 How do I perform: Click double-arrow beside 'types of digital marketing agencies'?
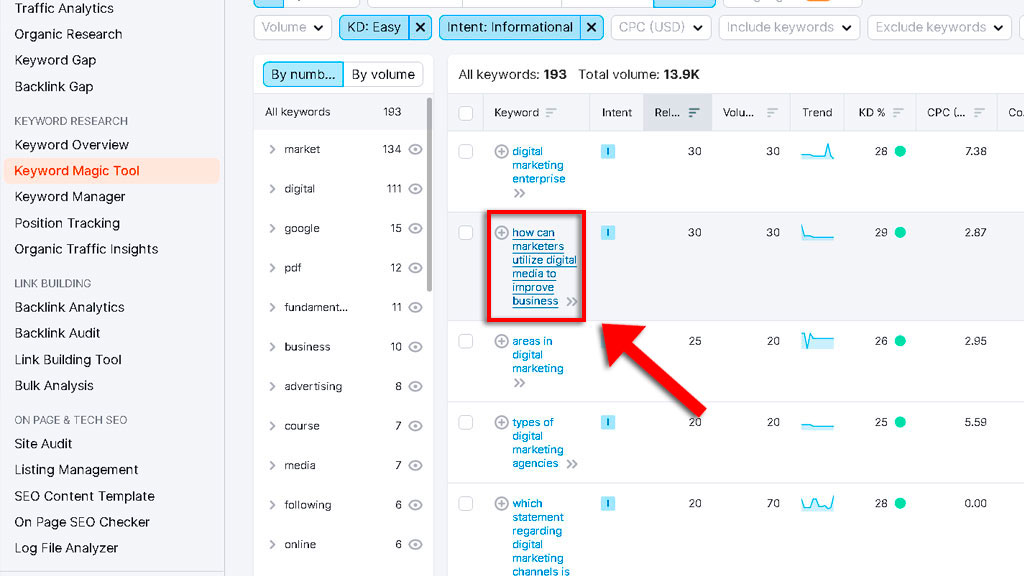[572, 464]
